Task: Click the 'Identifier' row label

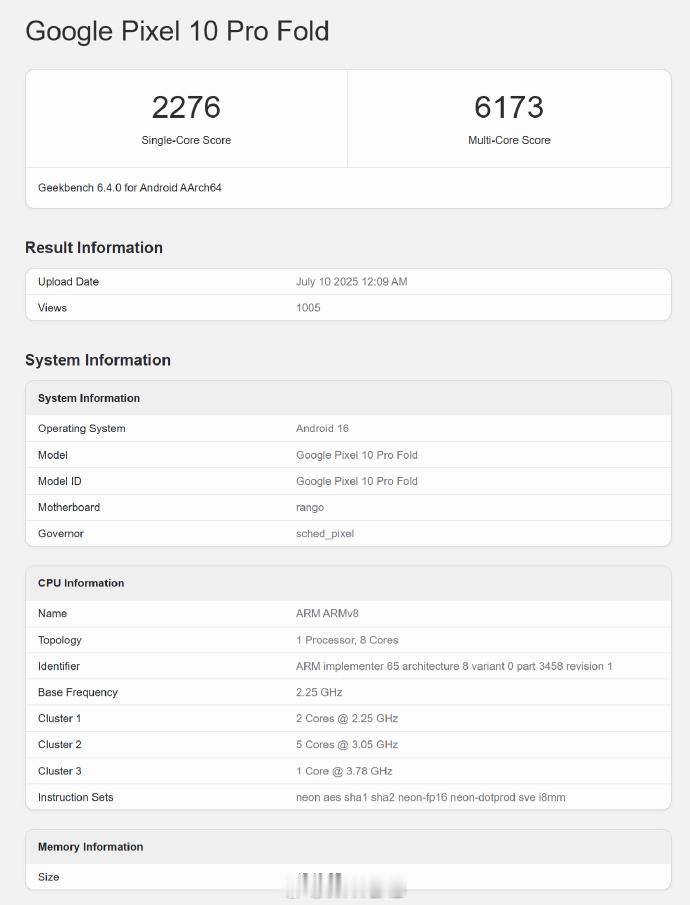Action: (59, 666)
